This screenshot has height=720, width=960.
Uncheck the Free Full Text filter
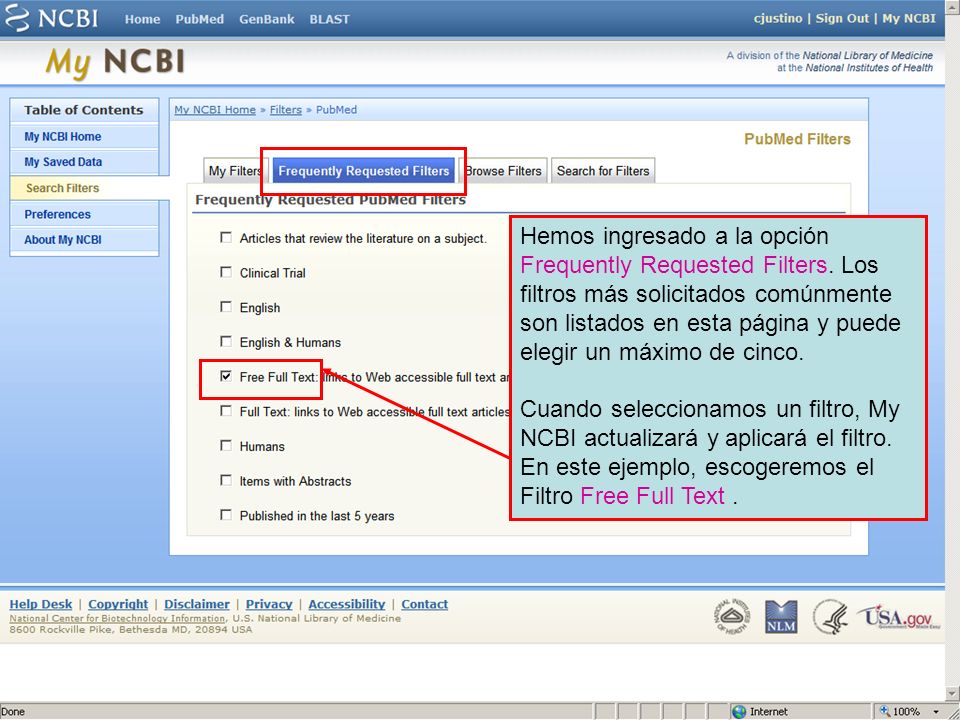226,376
